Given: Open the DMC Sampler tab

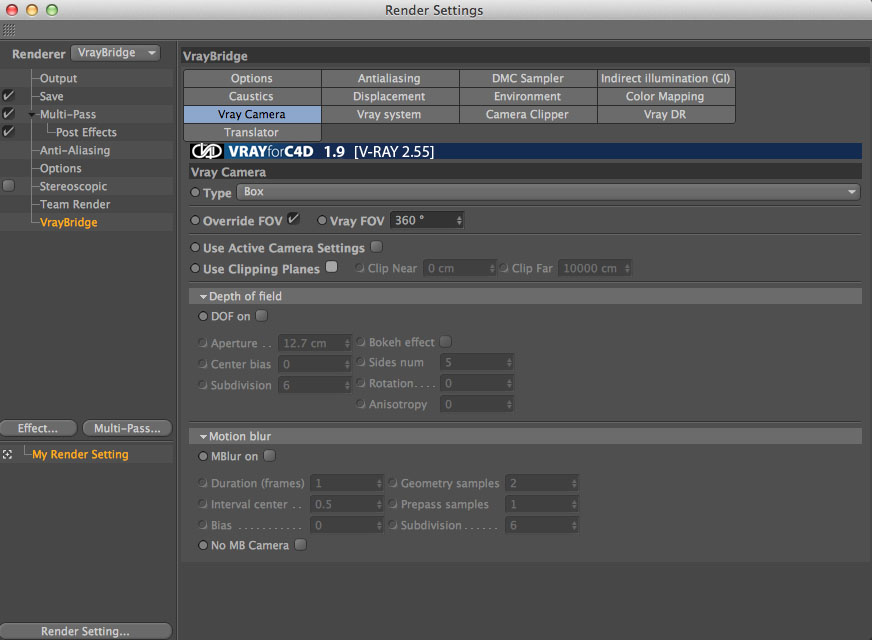Looking at the screenshot, I should [528, 78].
